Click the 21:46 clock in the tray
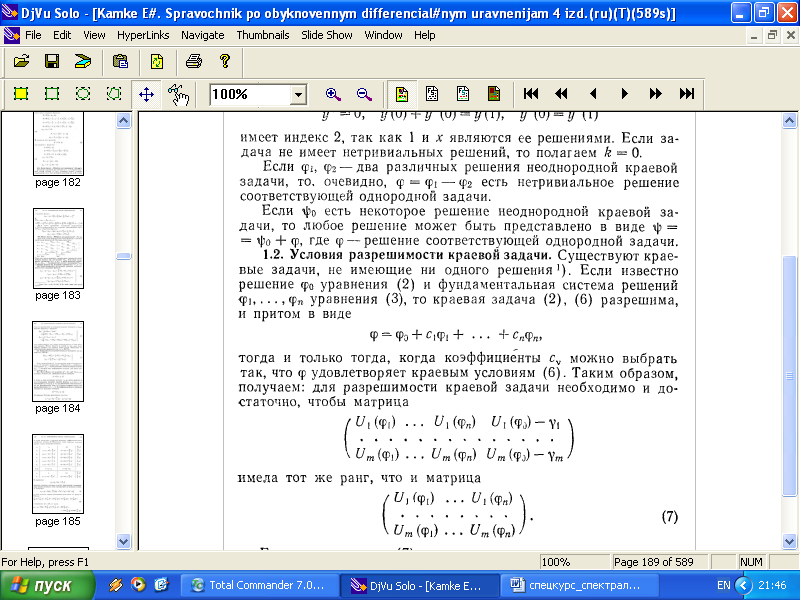This screenshot has height=600, width=800. (x=772, y=585)
